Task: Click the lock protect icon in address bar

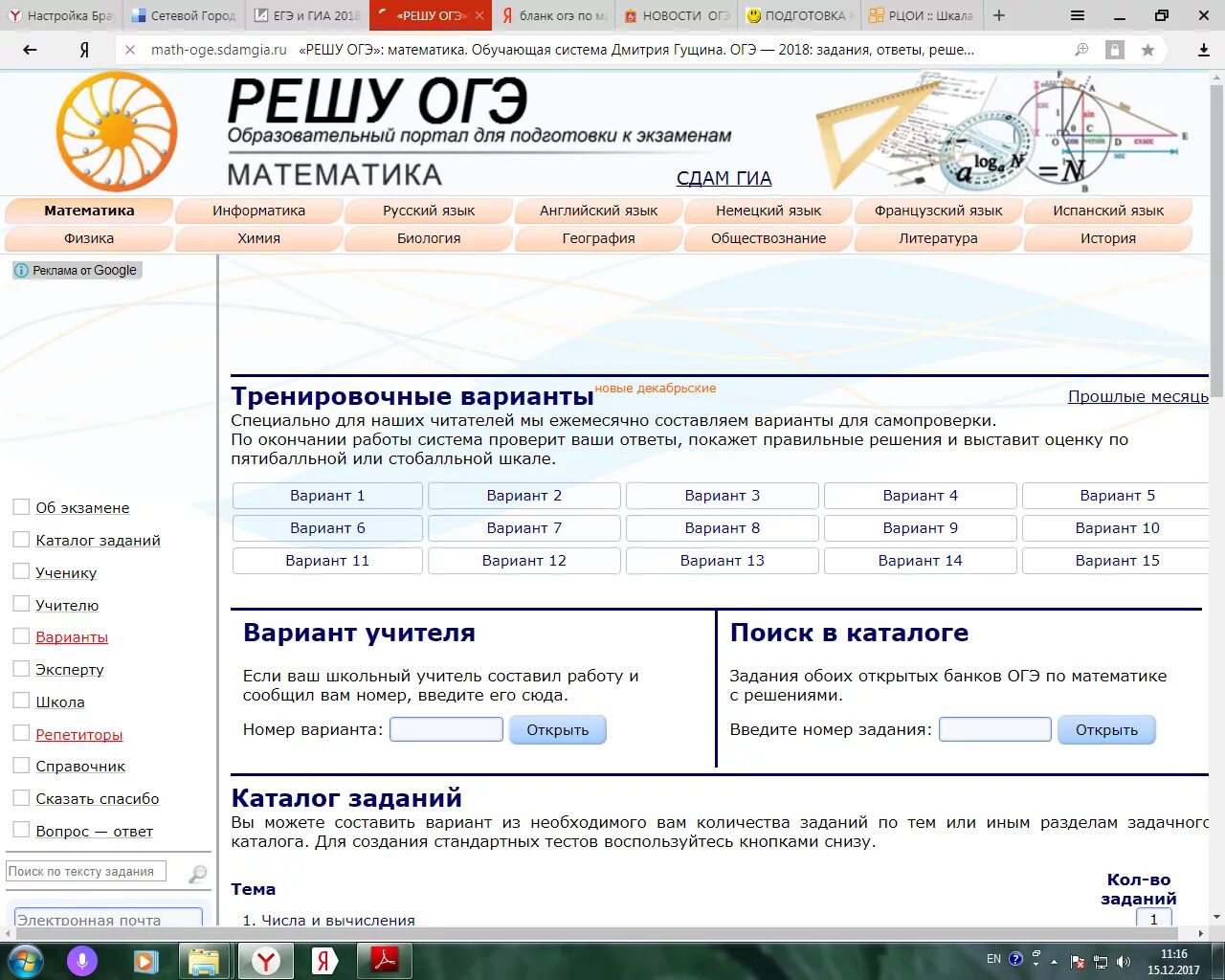Action: (x=1115, y=50)
